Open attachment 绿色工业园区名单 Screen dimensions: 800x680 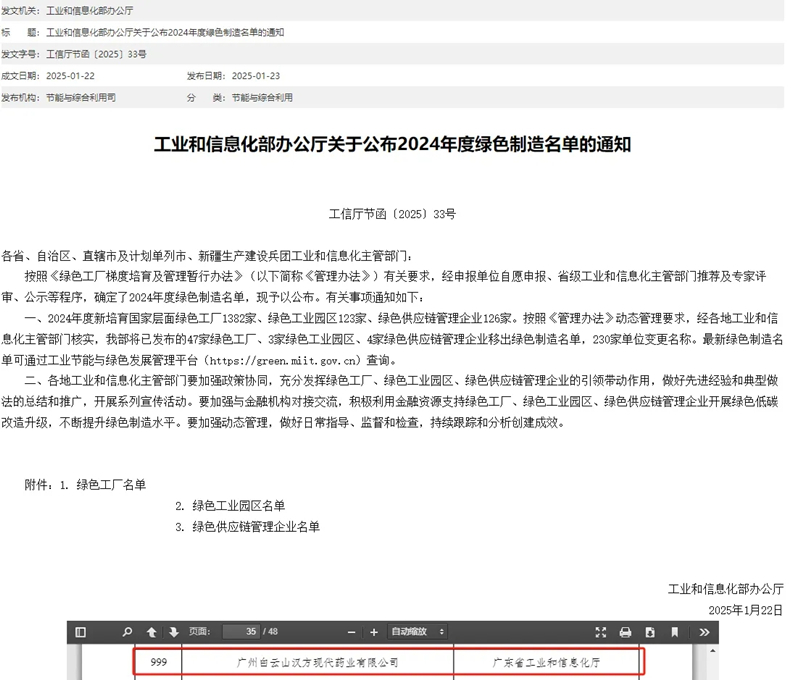click(x=239, y=506)
